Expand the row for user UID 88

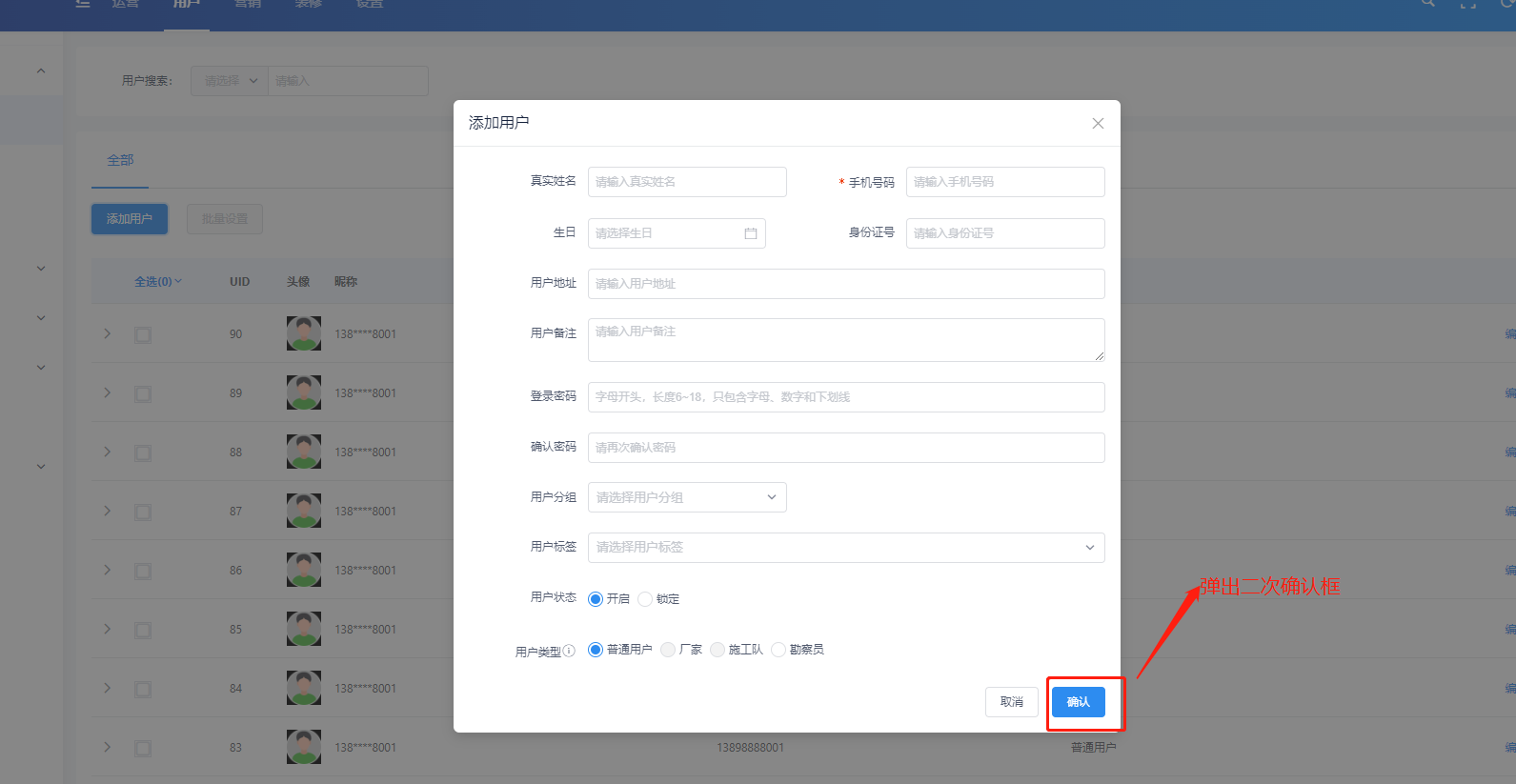[108, 452]
